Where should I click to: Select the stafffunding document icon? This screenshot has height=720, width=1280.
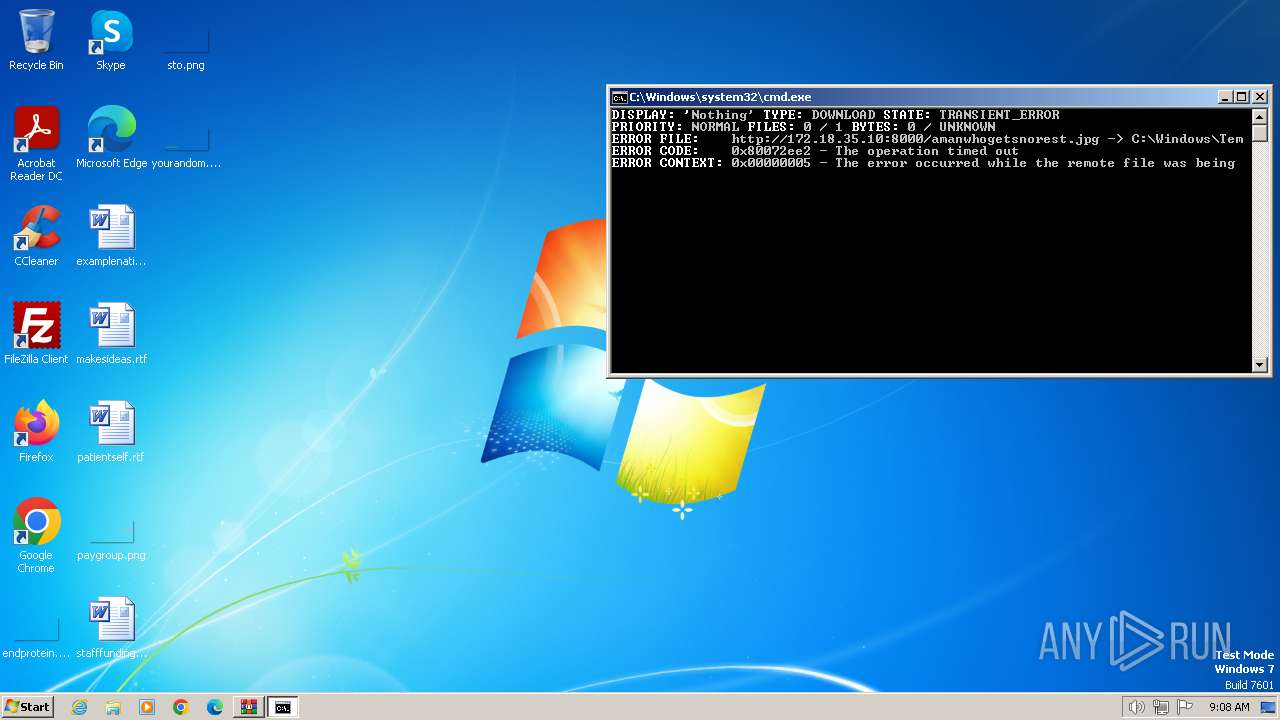(111, 628)
